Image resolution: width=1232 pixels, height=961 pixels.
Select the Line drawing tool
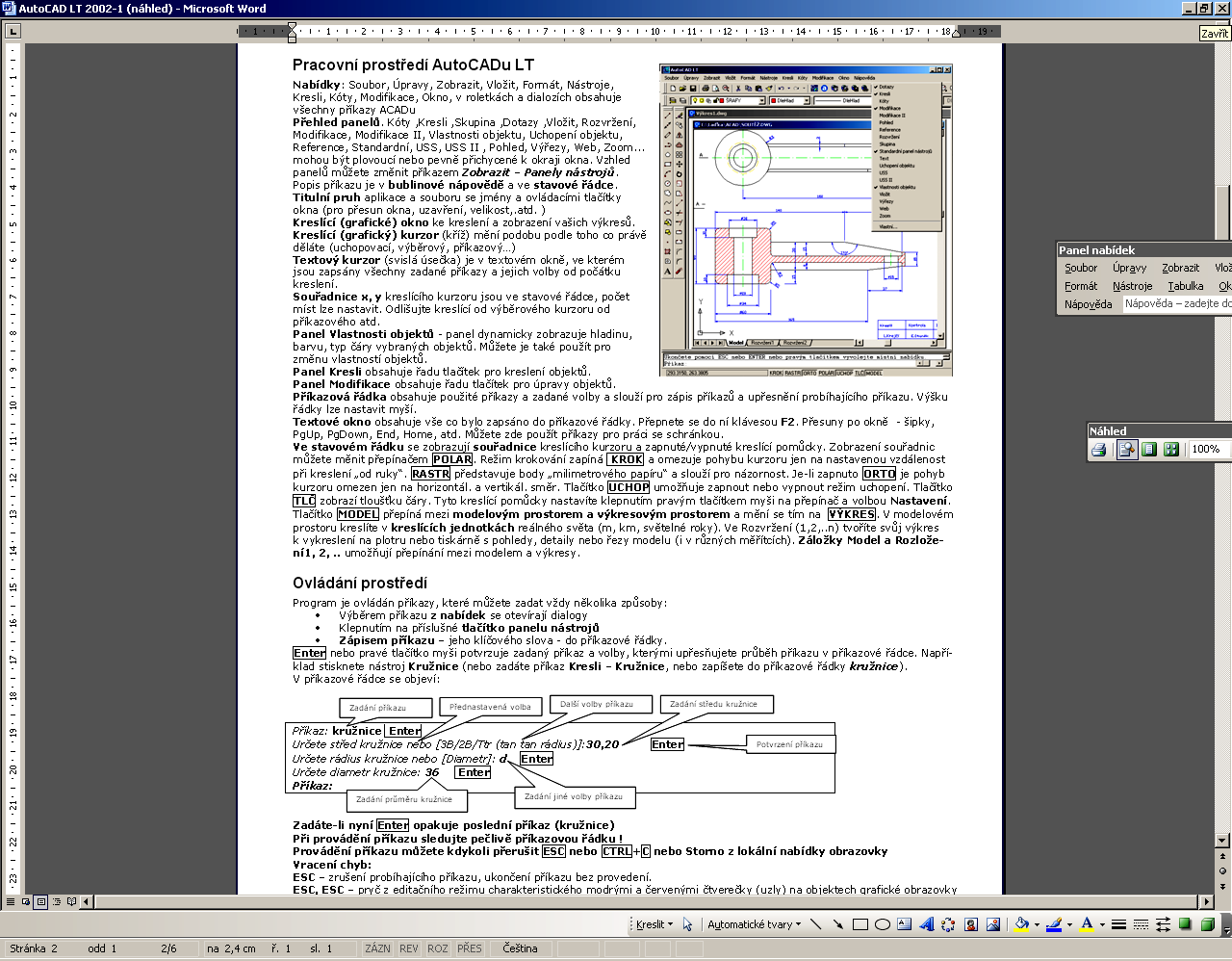815,924
